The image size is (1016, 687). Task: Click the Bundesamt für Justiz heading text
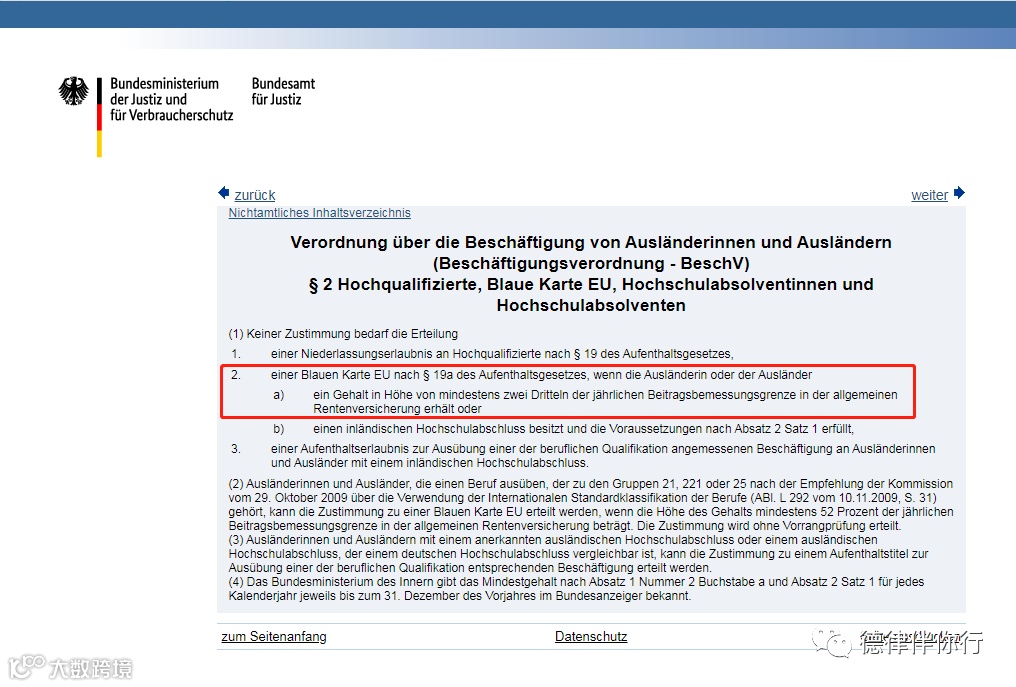click(283, 91)
